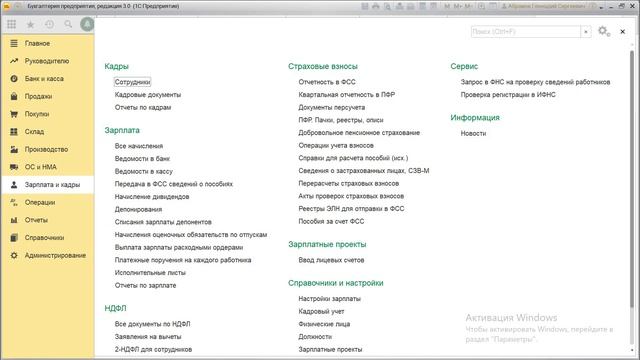This screenshot has height=360, width=640.
Task: Close the function menu panel with X
Action: 622,31
